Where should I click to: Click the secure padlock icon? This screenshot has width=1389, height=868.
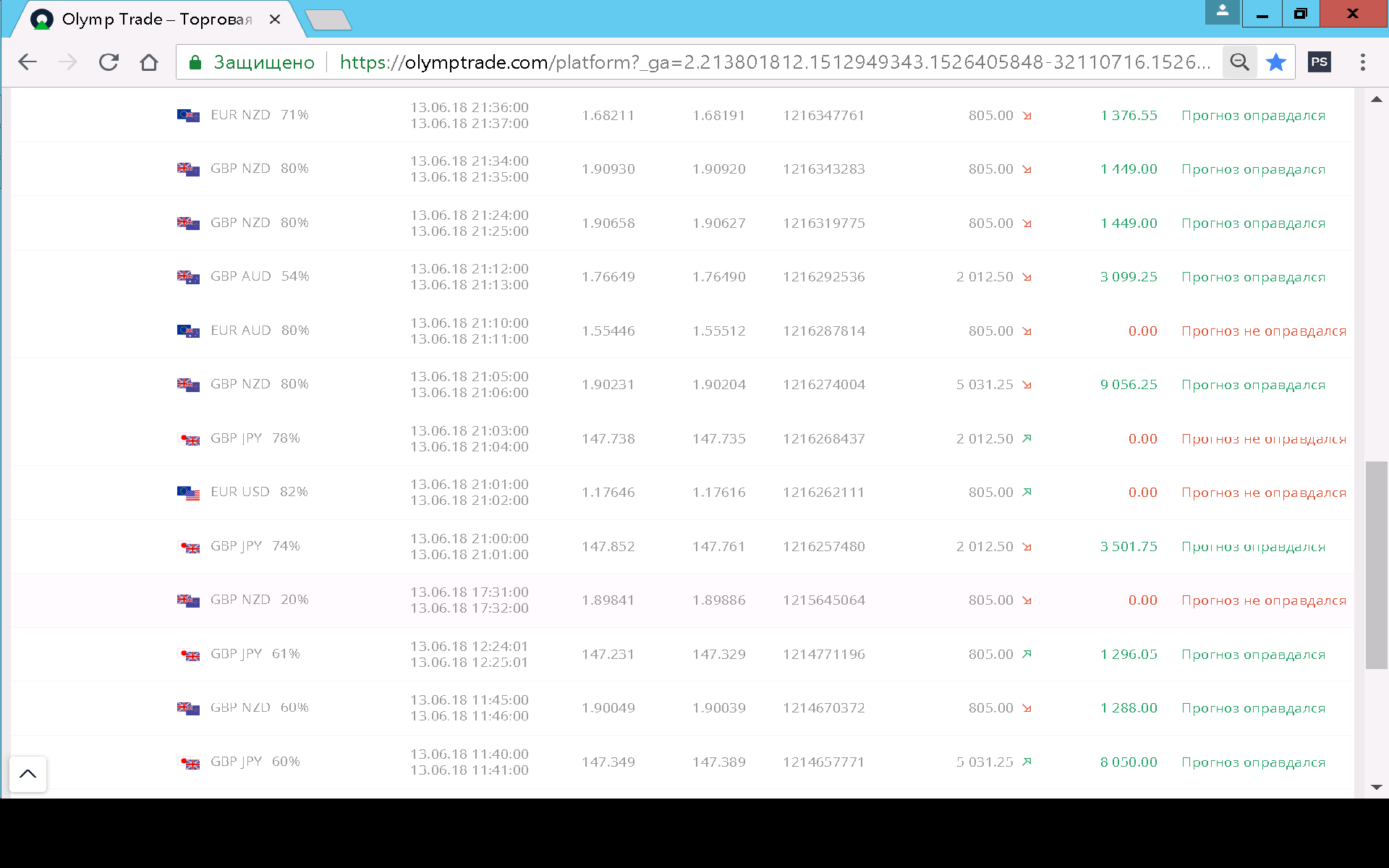(195, 62)
